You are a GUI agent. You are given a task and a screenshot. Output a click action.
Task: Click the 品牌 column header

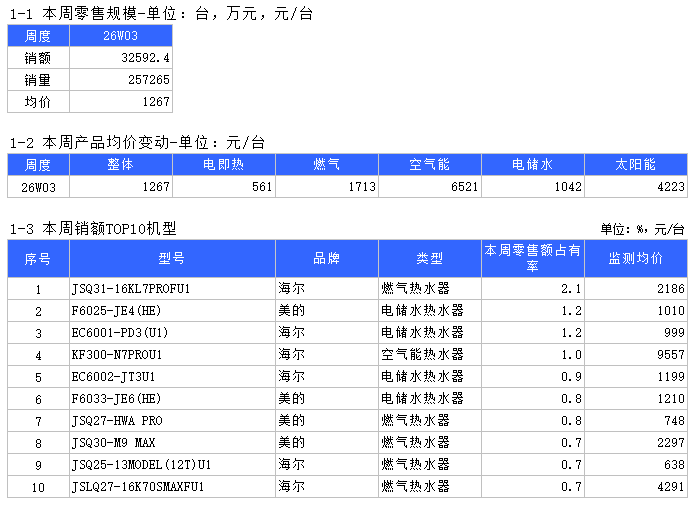tap(326, 259)
